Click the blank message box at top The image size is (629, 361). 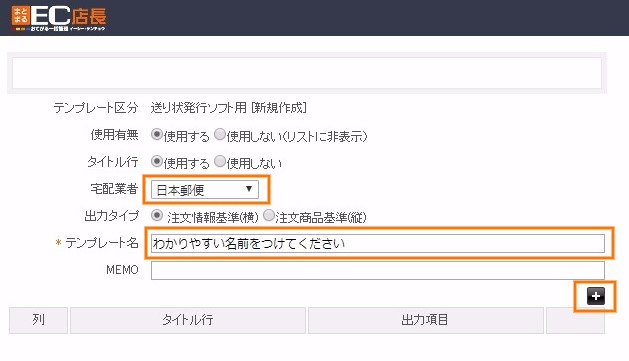307,73
